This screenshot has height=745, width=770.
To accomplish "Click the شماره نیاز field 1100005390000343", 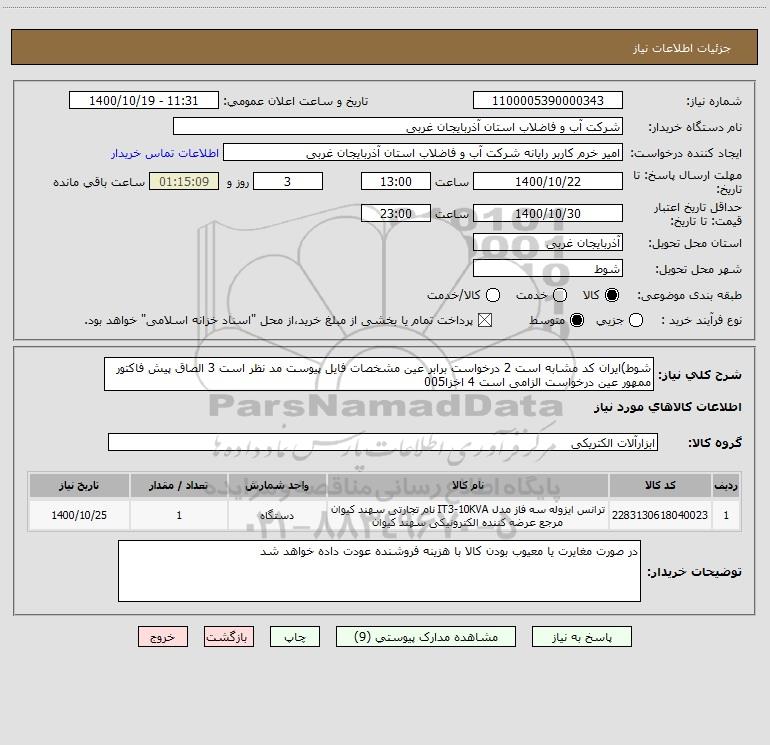I will (x=548, y=100).
